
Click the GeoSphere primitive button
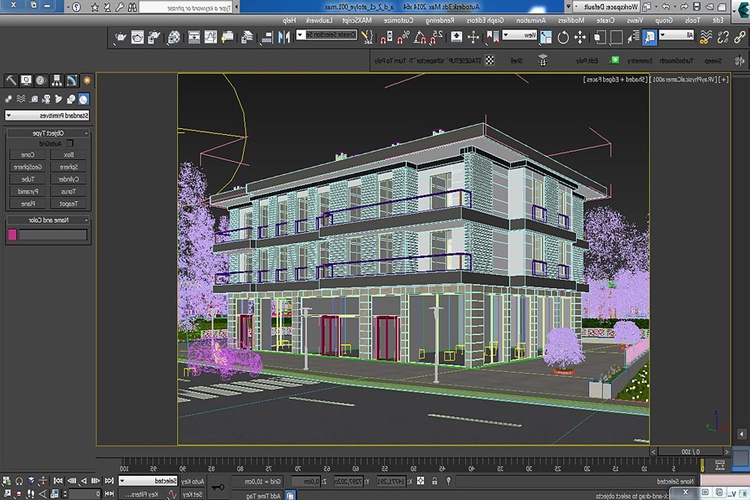click(28, 167)
